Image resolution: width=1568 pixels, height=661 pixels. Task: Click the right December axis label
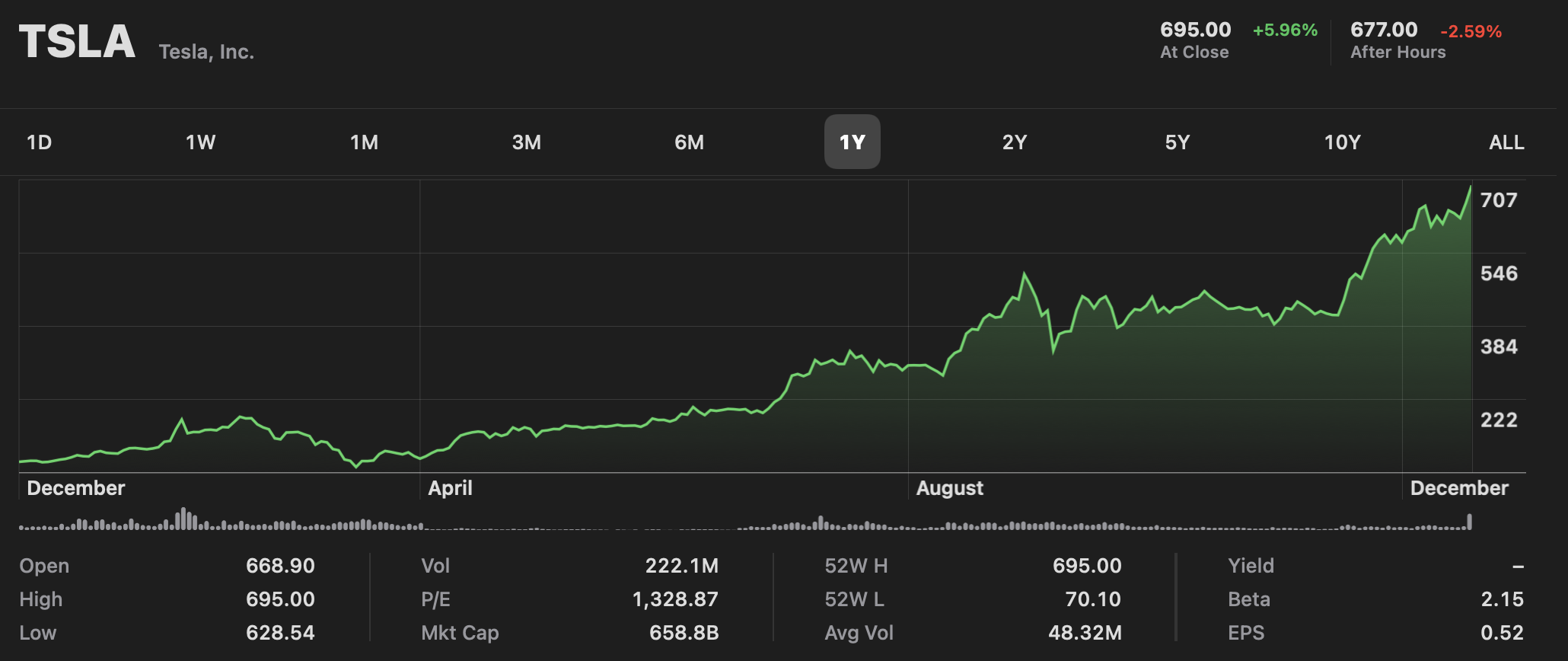[1459, 488]
